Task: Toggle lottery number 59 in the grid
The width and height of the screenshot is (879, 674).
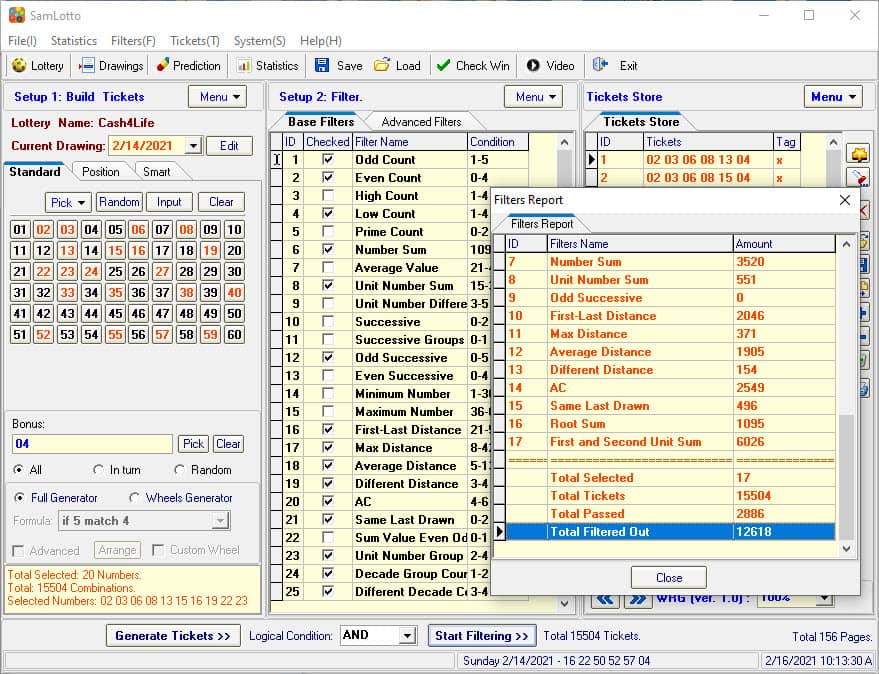Action: click(x=210, y=335)
